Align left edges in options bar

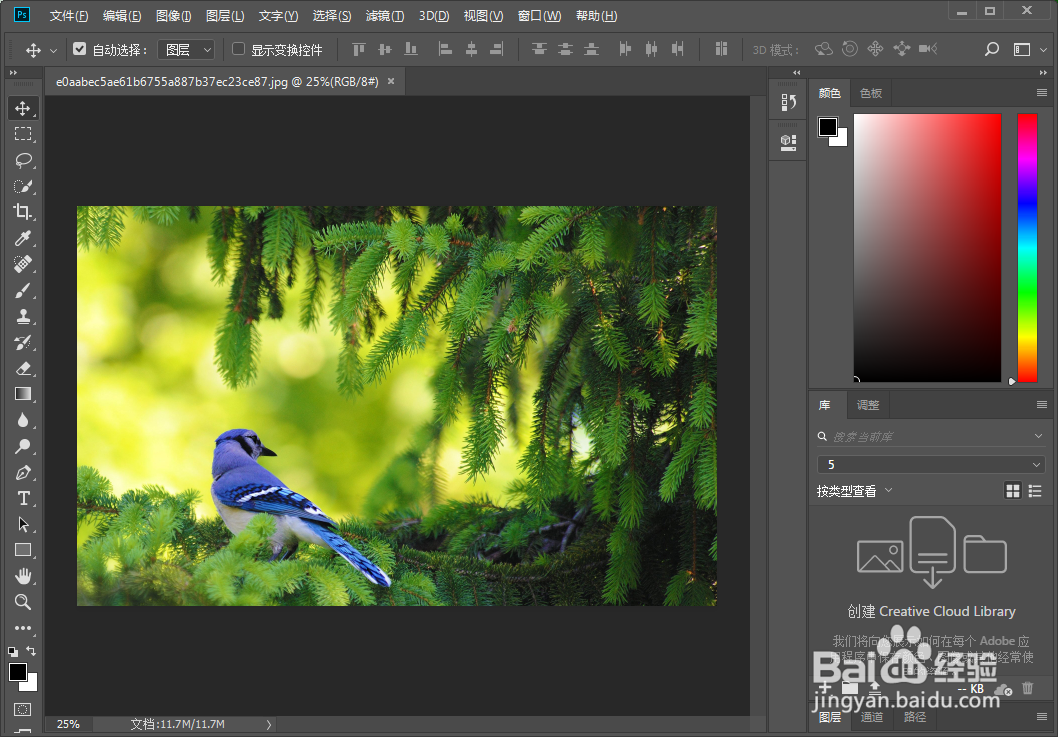(445, 49)
